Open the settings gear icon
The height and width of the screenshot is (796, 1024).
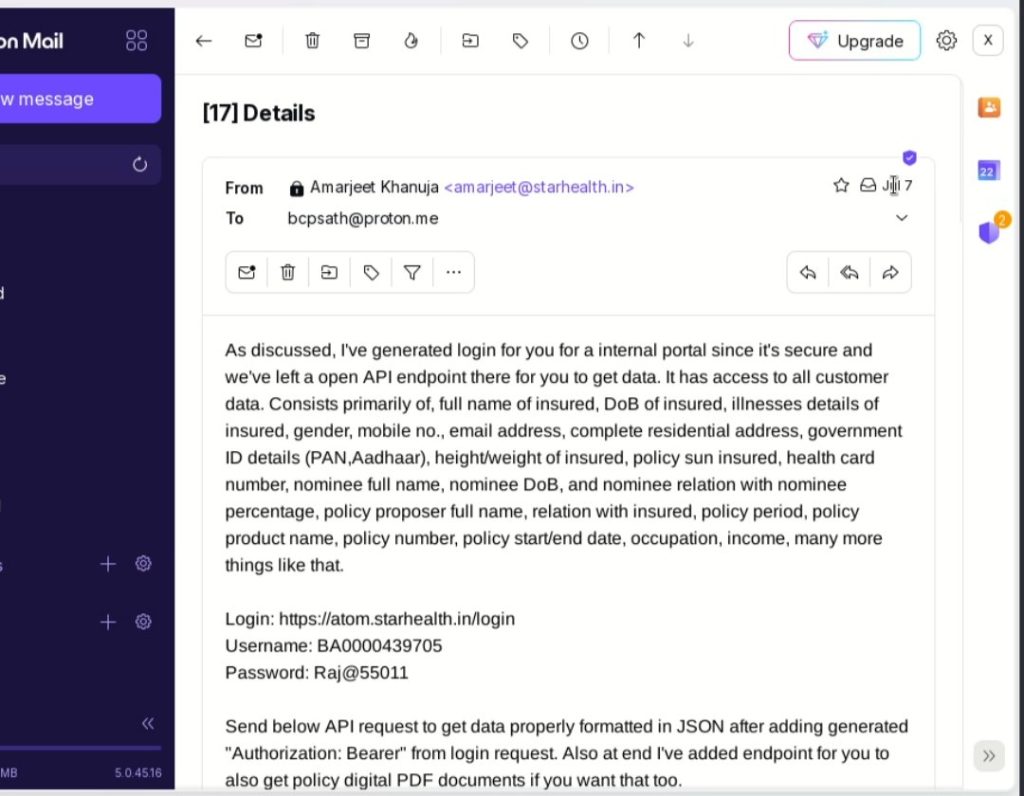click(x=946, y=41)
